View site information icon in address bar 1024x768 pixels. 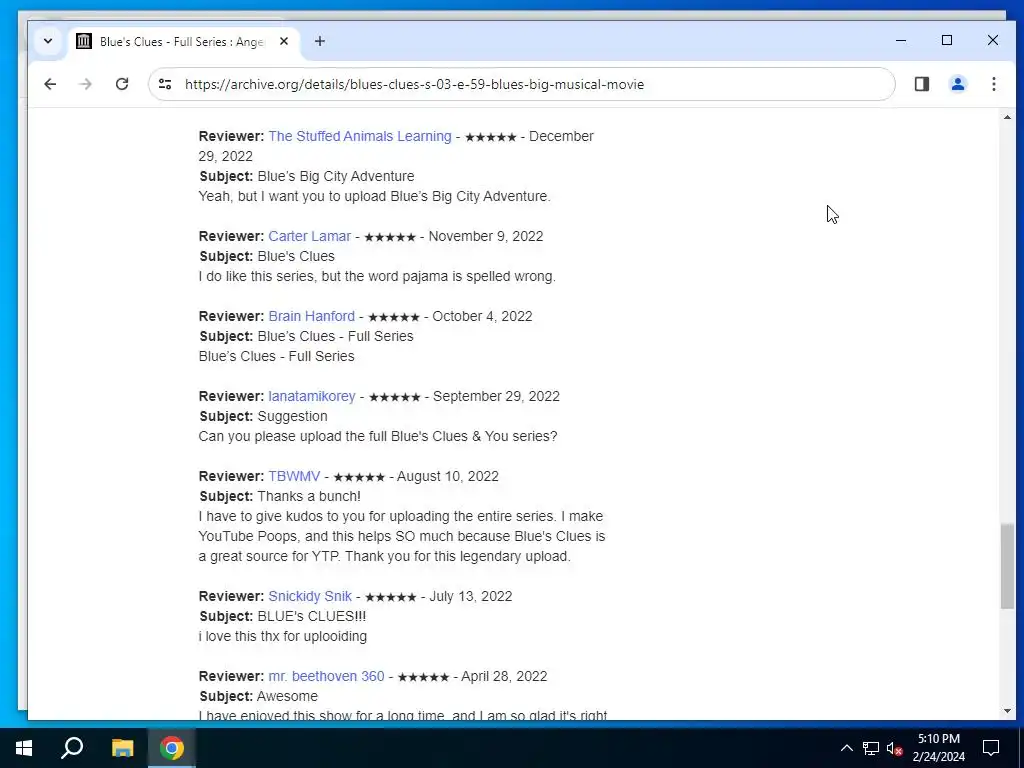pyautogui.click(x=165, y=84)
